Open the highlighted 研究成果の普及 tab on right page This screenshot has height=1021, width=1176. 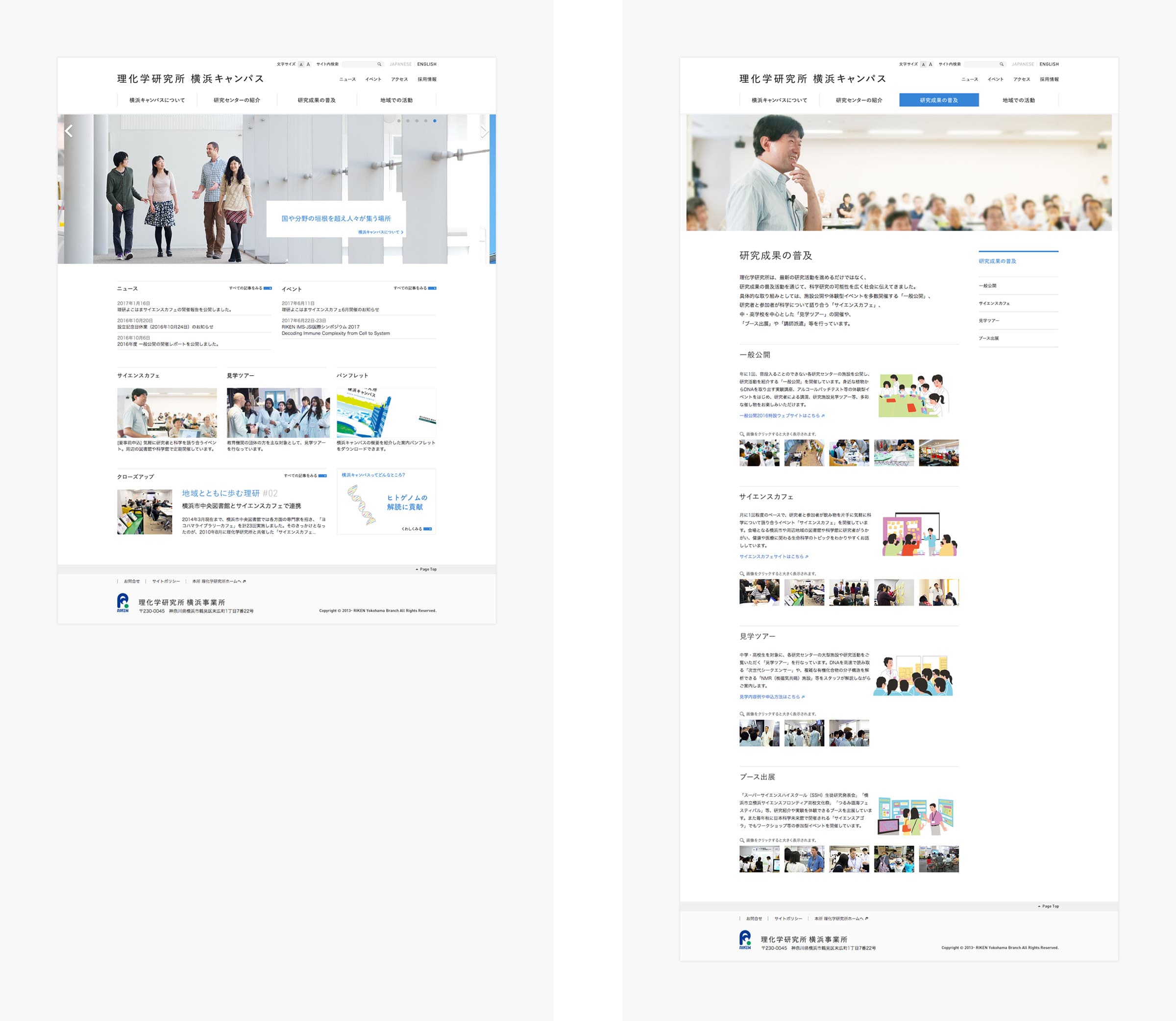pyautogui.click(x=939, y=100)
